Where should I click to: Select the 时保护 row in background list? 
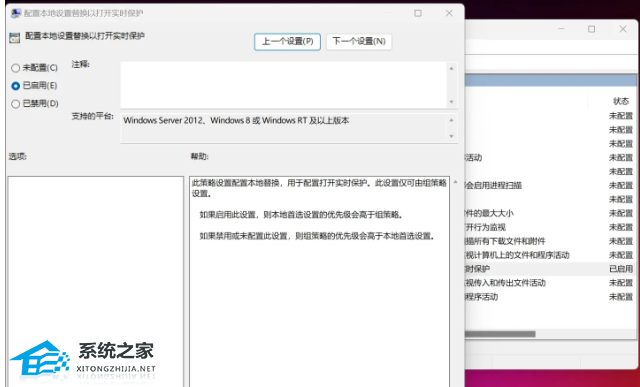pyautogui.click(x=551, y=269)
